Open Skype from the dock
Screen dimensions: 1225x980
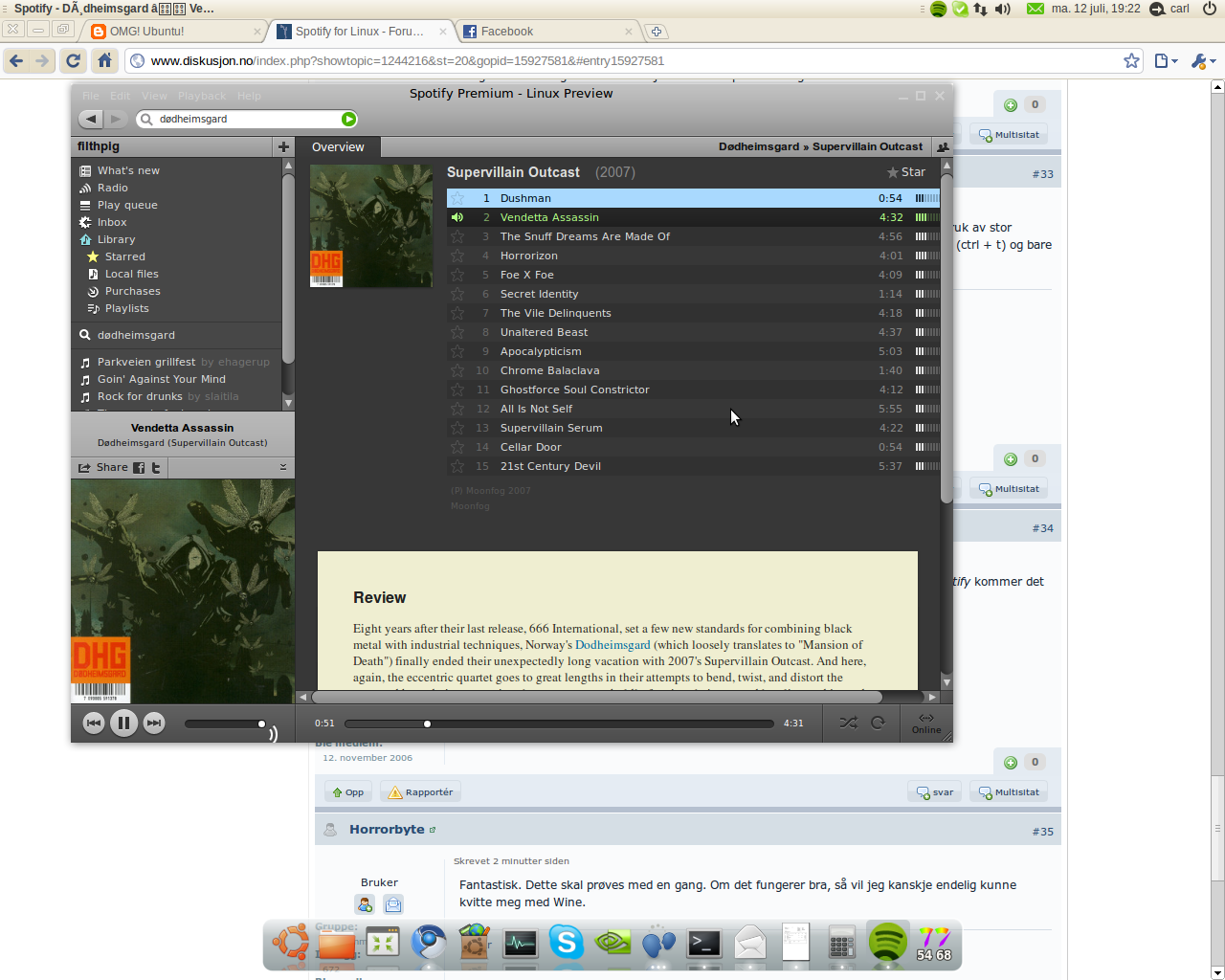[x=566, y=943]
